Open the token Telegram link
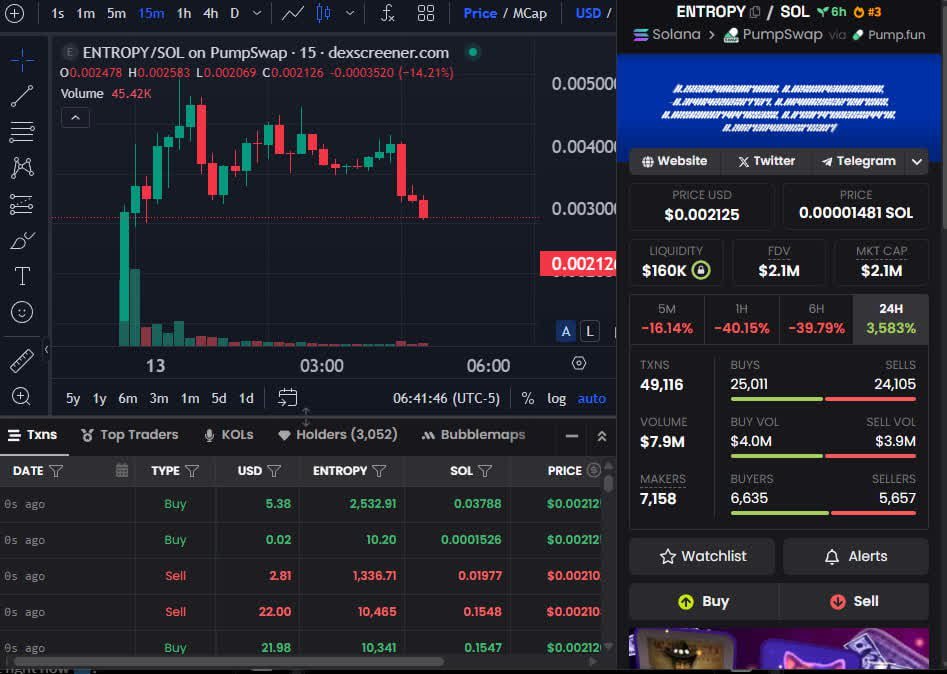The image size is (947, 674). (858, 161)
